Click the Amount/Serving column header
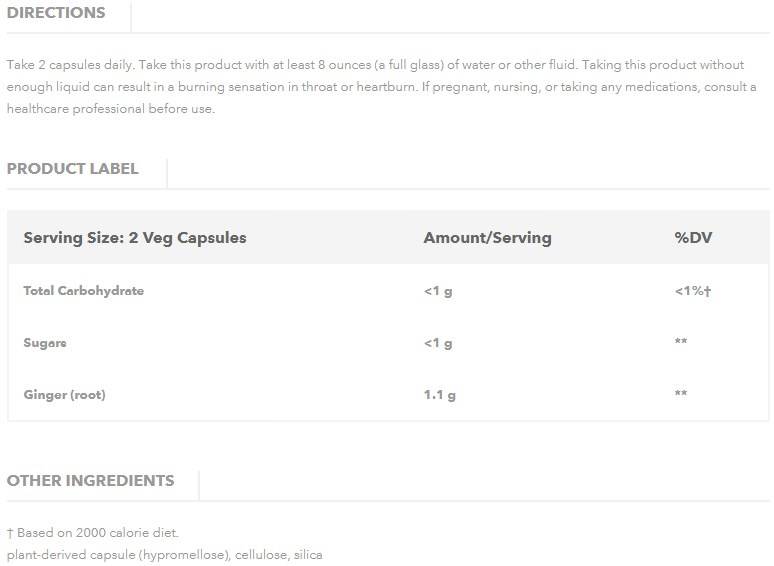The image size is (774, 566). (x=487, y=238)
